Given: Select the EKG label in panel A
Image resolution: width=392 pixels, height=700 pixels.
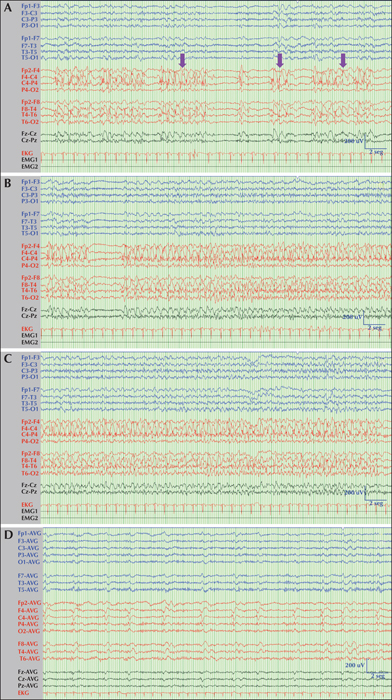Looking at the screenshot, I should pos(26,153).
